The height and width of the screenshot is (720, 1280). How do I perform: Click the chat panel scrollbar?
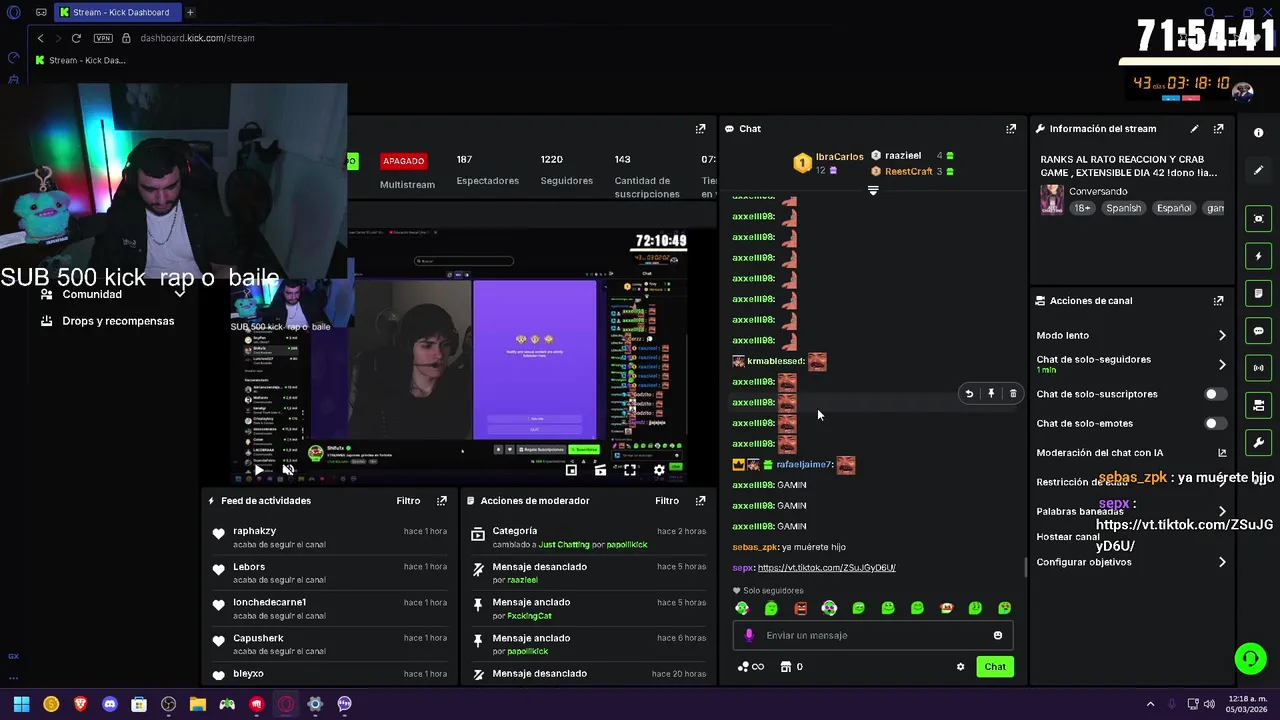click(1025, 566)
